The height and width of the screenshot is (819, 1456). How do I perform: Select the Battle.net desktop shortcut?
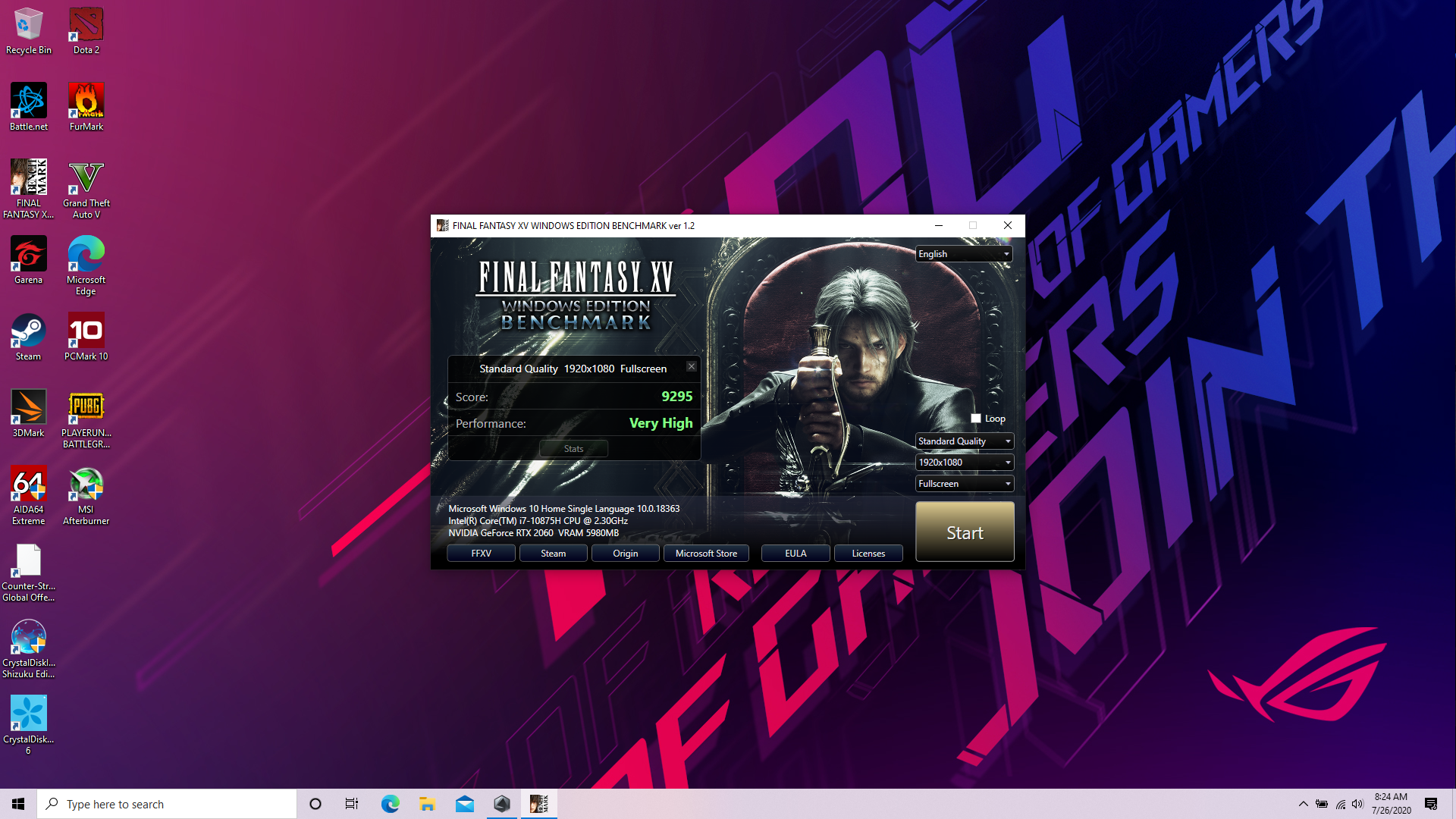coord(29,108)
